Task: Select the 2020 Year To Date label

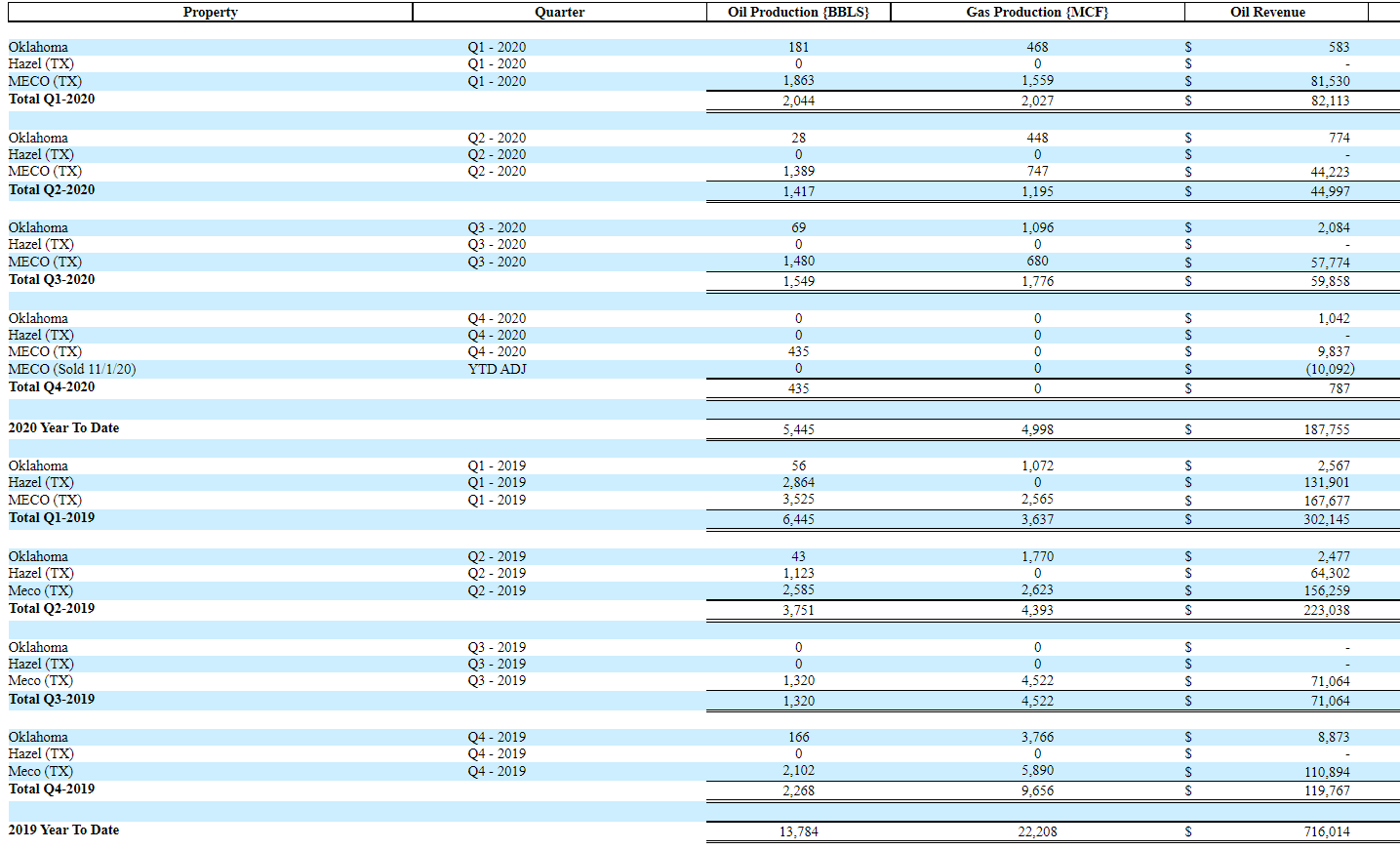Action: click(63, 427)
